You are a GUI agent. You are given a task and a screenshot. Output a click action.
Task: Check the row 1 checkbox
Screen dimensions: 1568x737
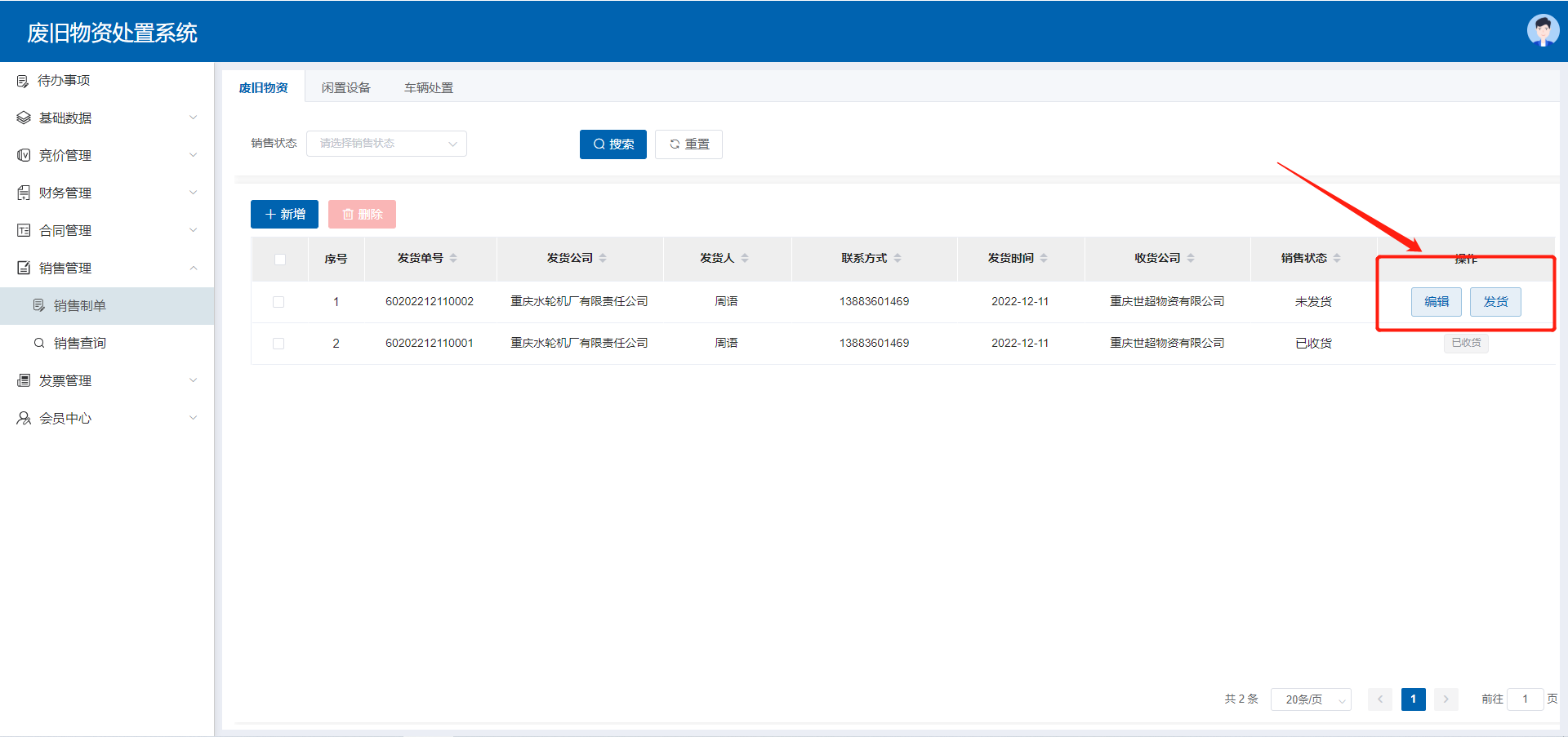coord(278,302)
